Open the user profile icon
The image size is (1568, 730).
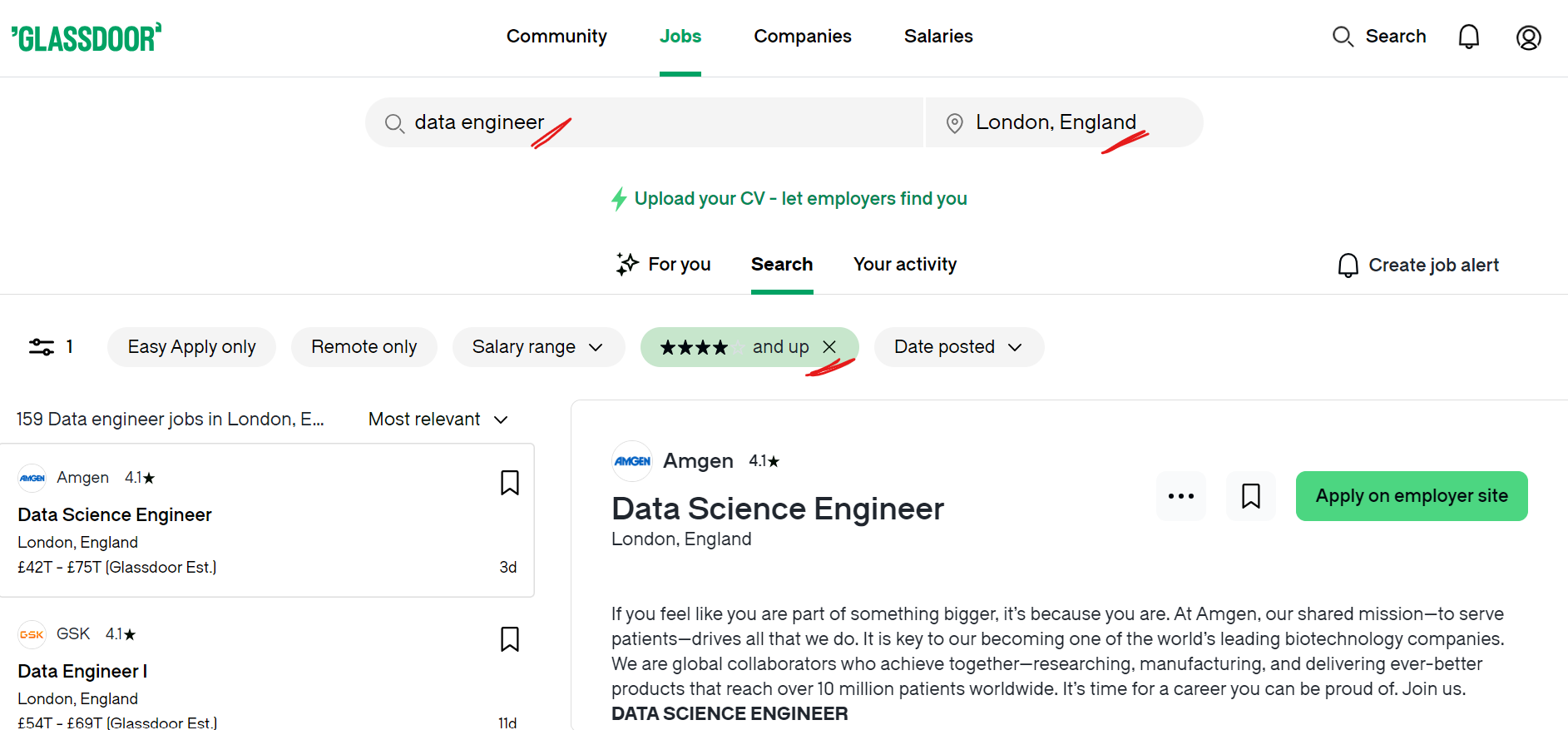click(x=1529, y=37)
